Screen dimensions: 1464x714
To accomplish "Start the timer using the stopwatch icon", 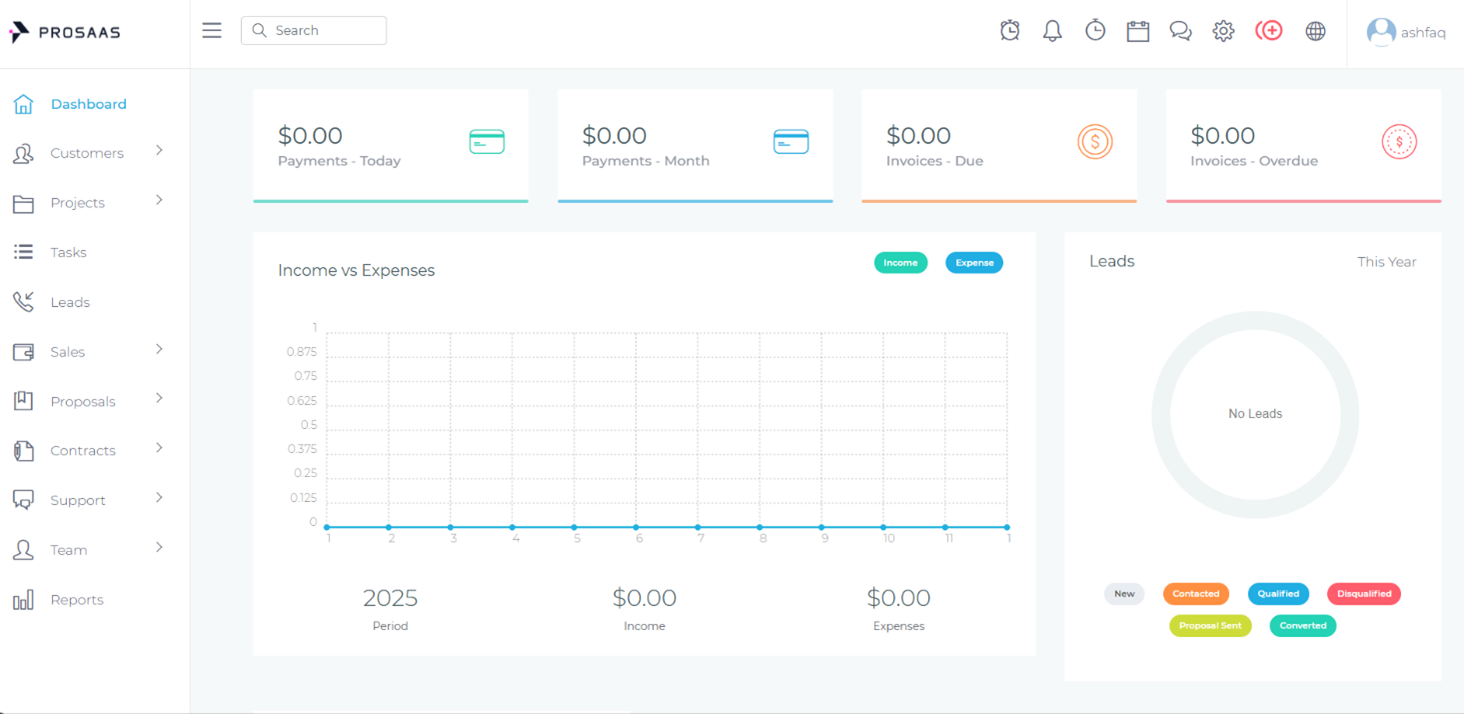I will pyautogui.click(x=1095, y=30).
